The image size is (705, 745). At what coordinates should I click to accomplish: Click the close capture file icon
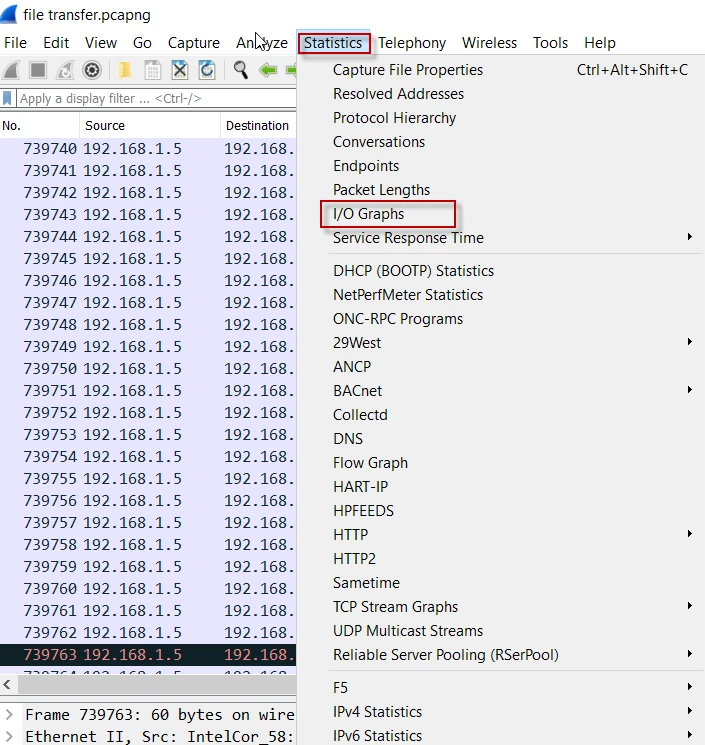coord(180,70)
